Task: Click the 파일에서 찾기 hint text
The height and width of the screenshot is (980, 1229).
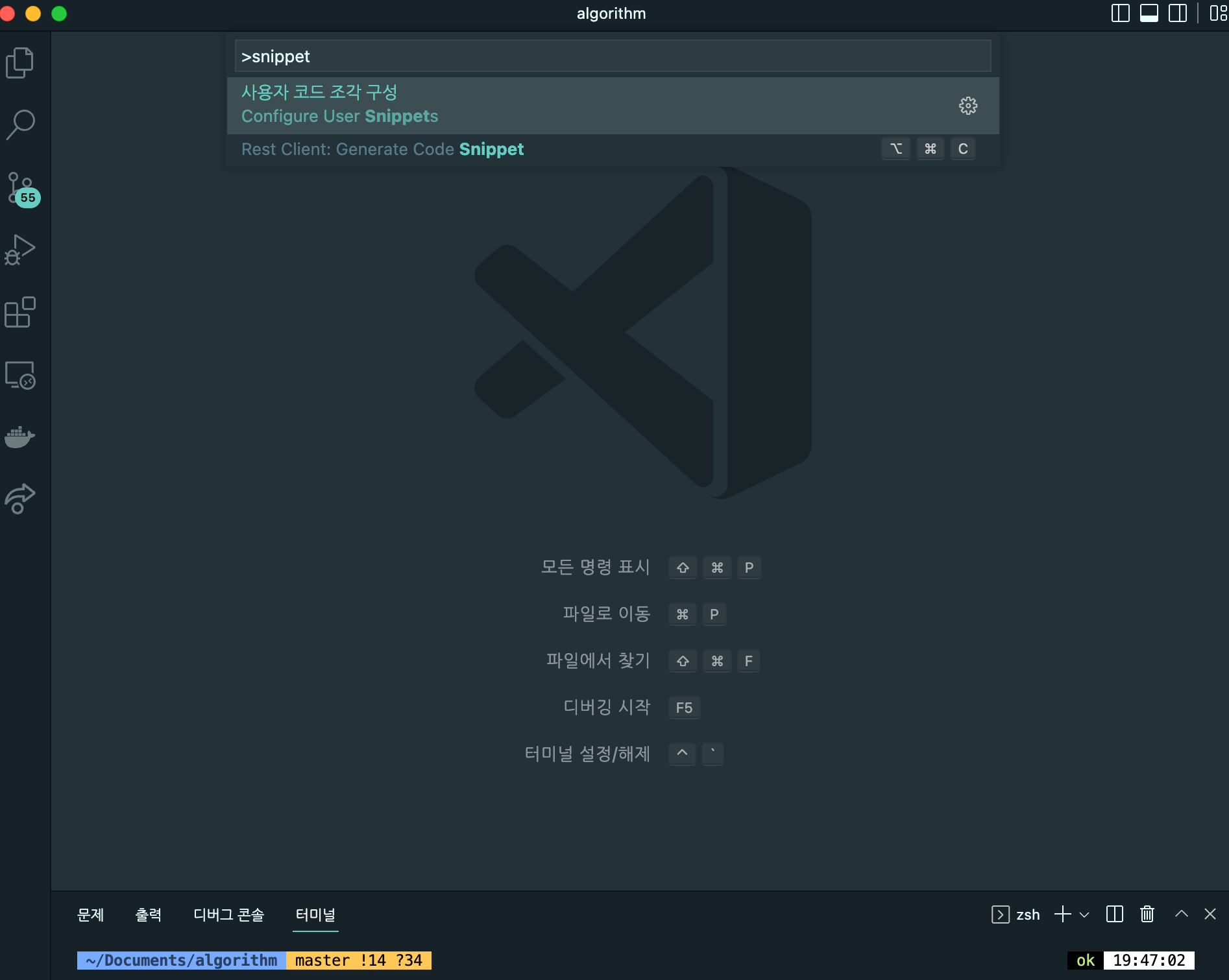Action: [598, 660]
